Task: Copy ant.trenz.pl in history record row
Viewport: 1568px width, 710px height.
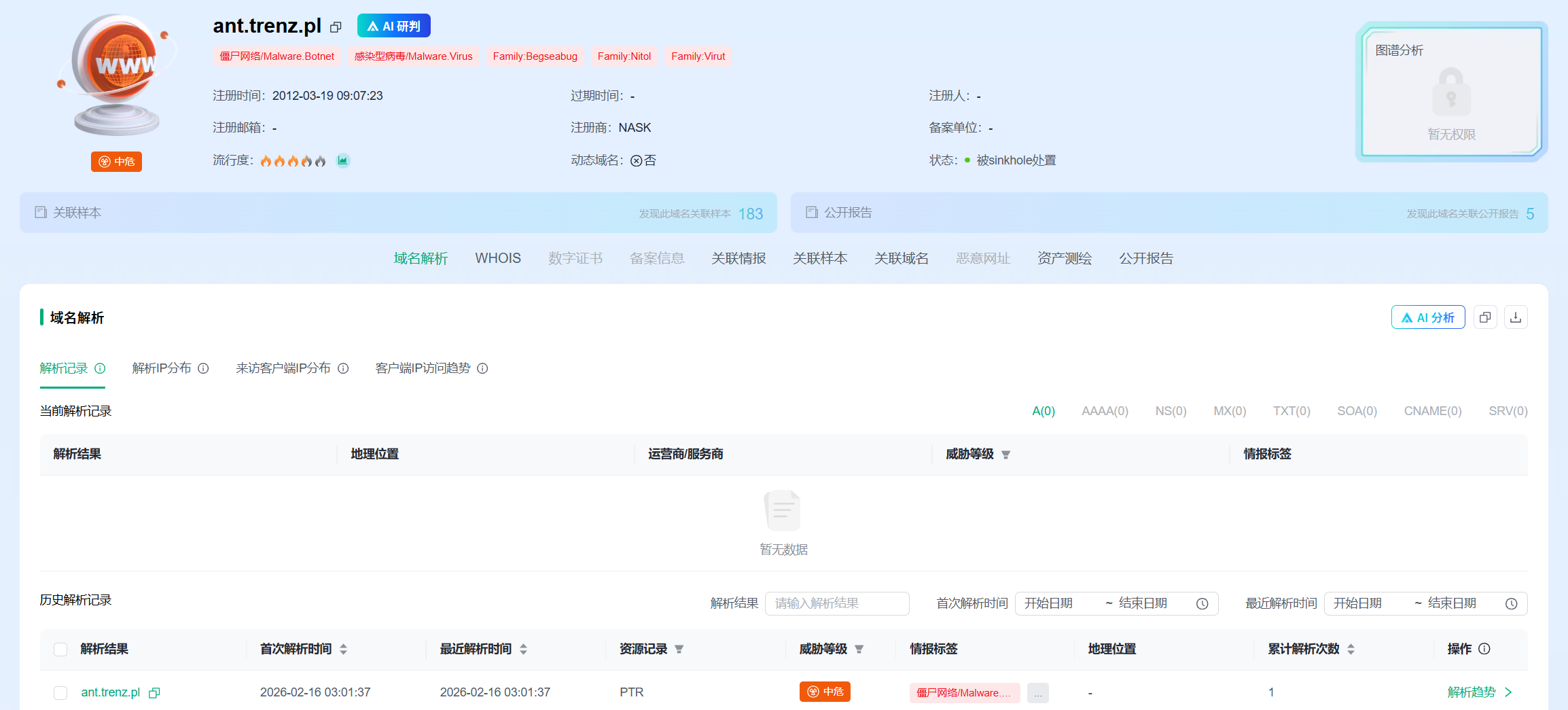Action: [x=155, y=692]
